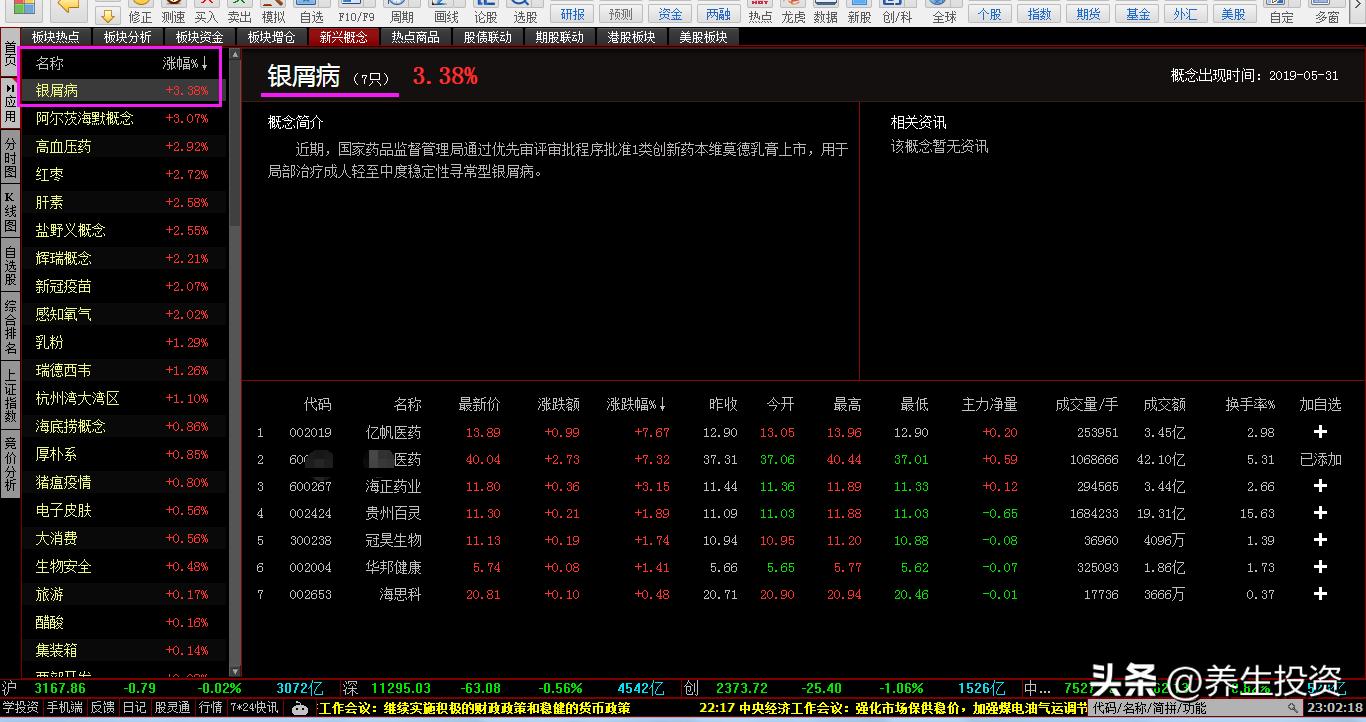
Task: Click the 卖出 sell icon
Action: click(239, 12)
